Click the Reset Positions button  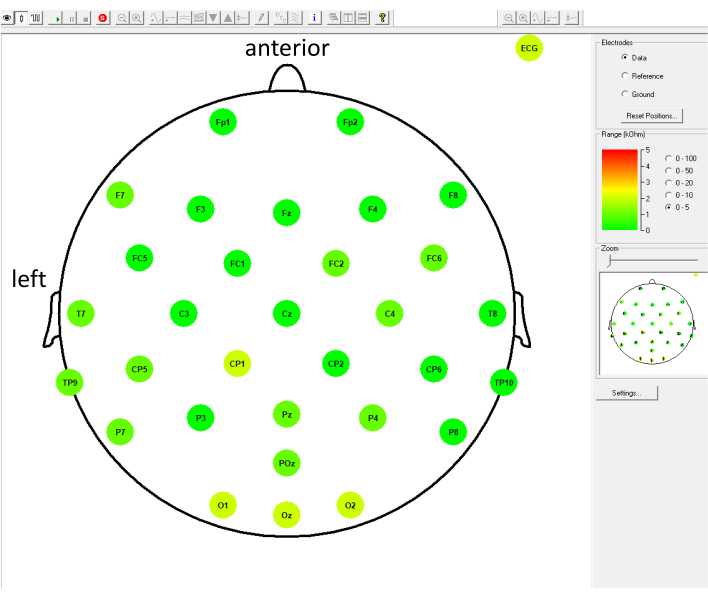(x=652, y=116)
